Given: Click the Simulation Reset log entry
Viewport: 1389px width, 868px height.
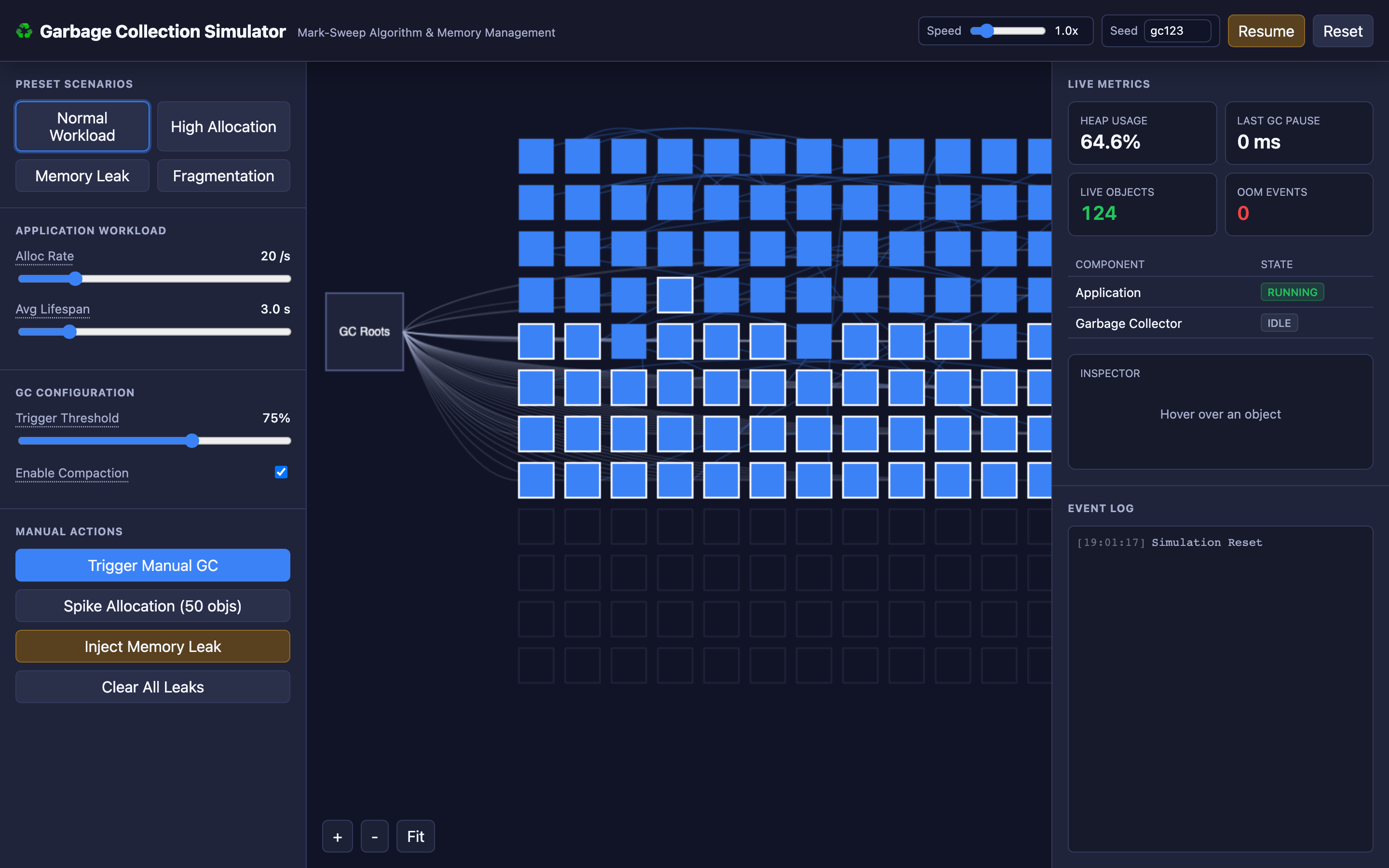Looking at the screenshot, I should pyautogui.click(x=1169, y=542).
